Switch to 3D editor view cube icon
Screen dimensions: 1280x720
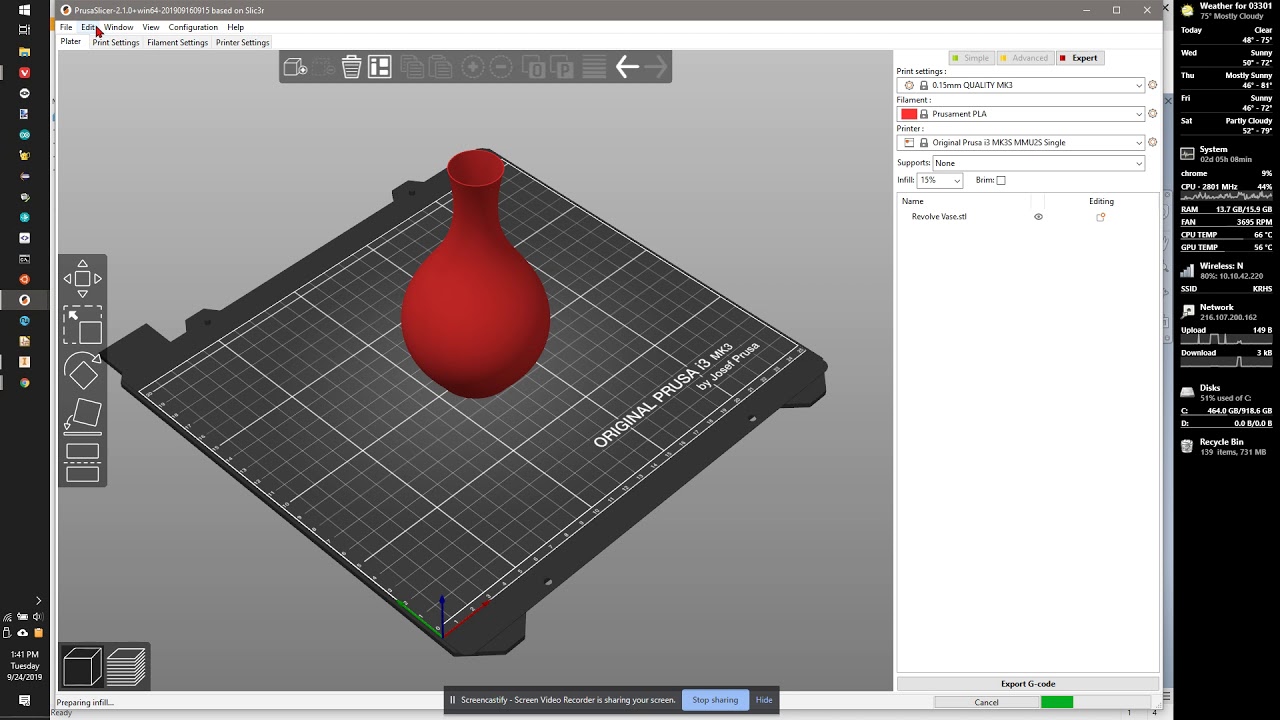point(82,667)
